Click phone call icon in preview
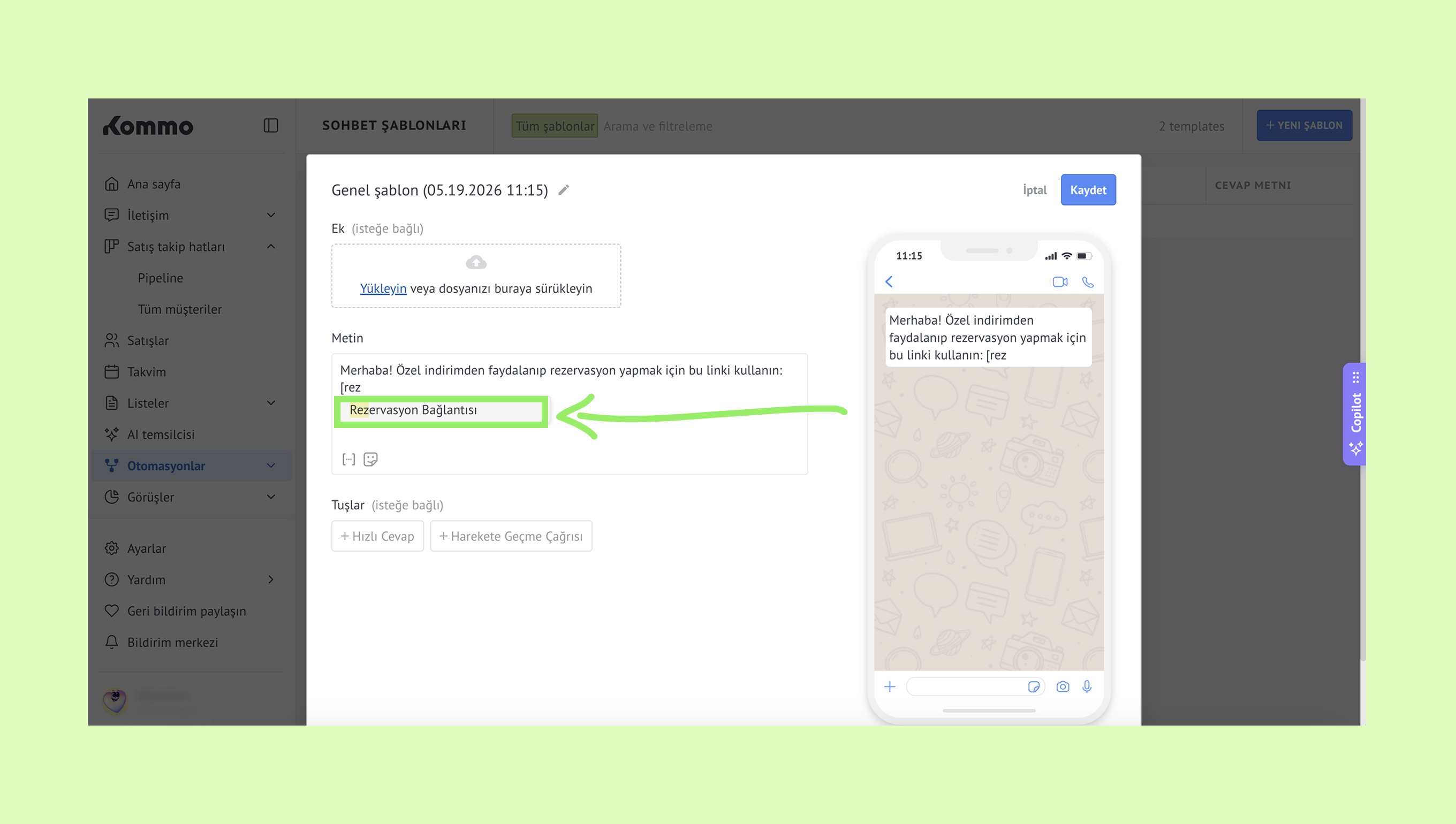 (x=1088, y=282)
